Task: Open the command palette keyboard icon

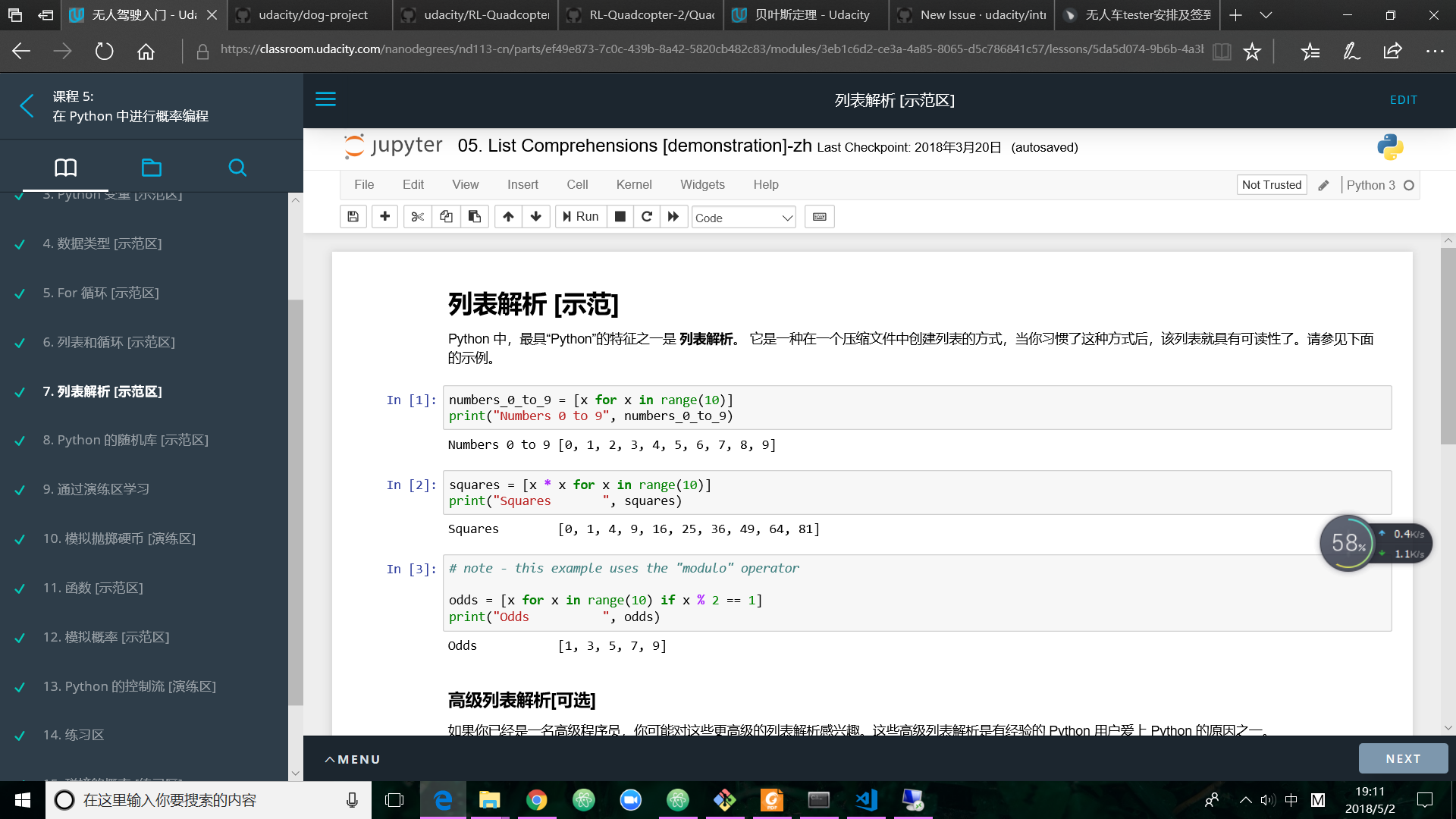Action: tap(819, 217)
